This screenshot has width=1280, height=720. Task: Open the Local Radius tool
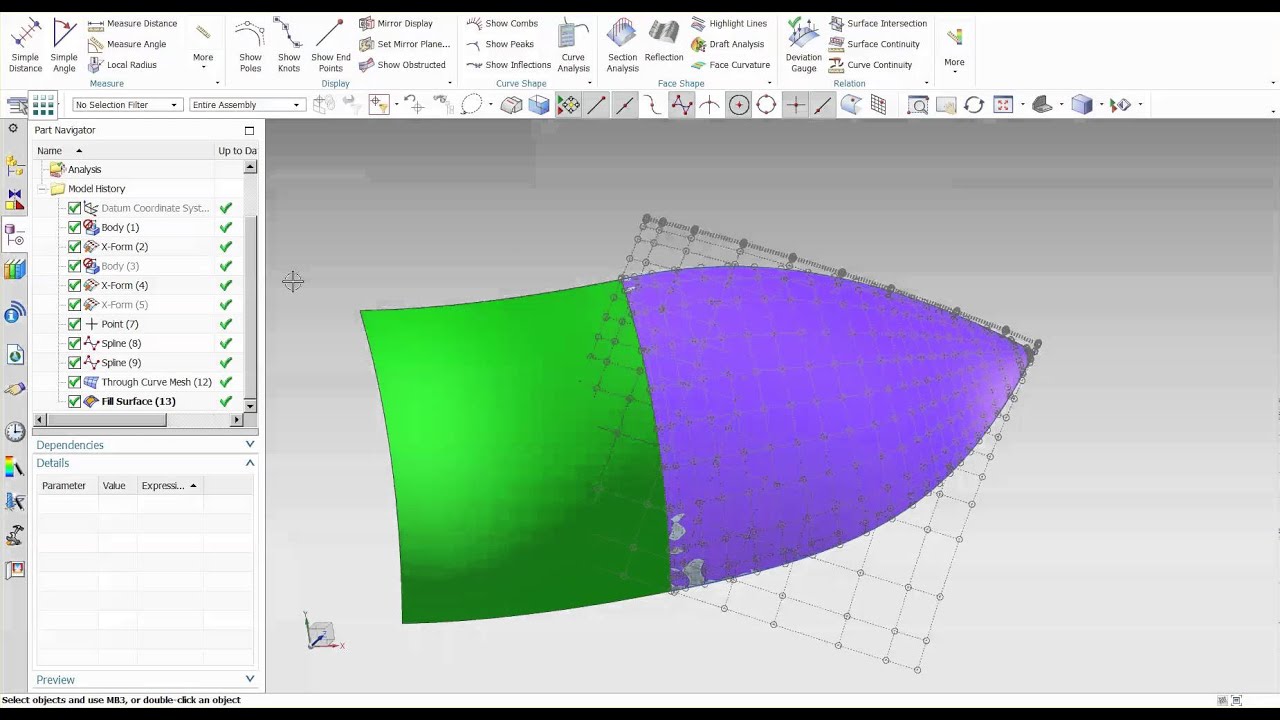click(x=122, y=65)
